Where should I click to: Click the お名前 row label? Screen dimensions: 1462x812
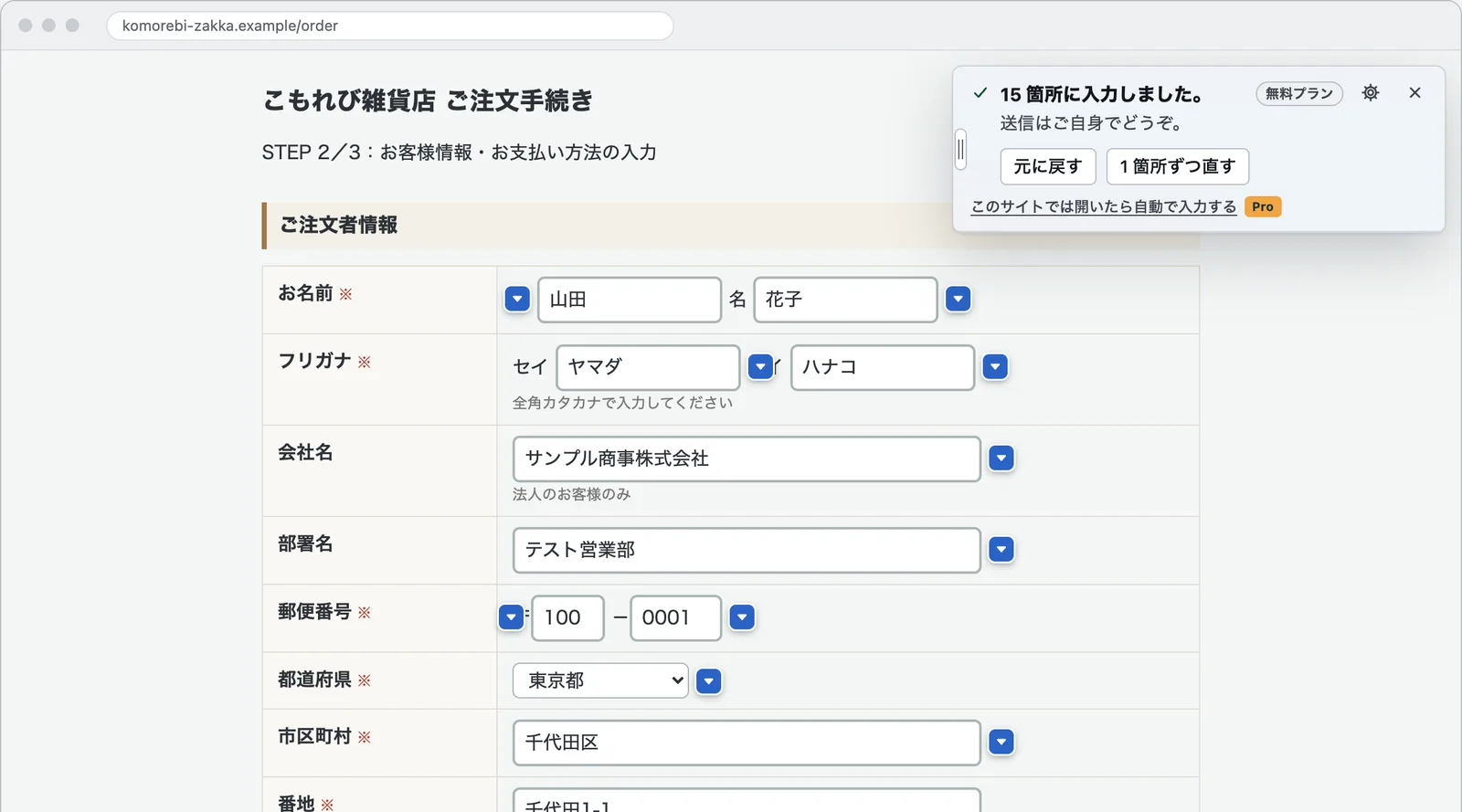pos(305,293)
